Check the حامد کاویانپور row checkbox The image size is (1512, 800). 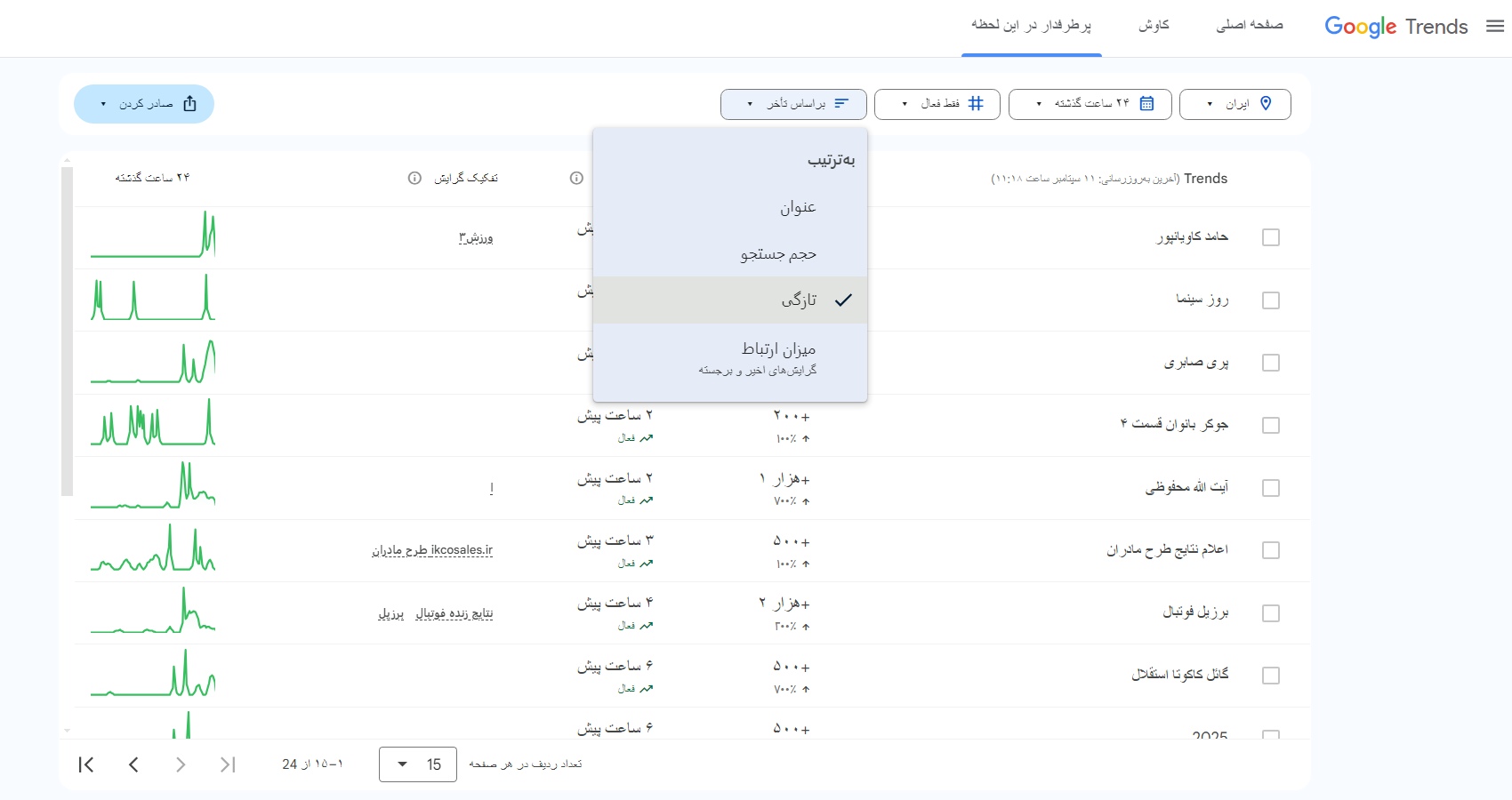(1271, 237)
